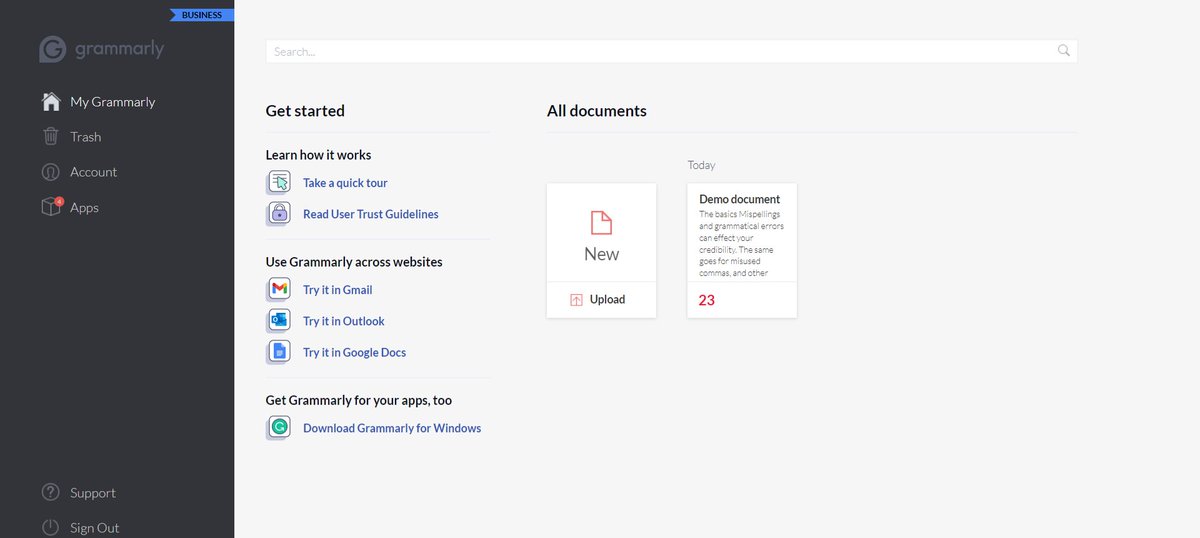Select Try it in Gmail
This screenshot has width=1200, height=538.
point(337,290)
